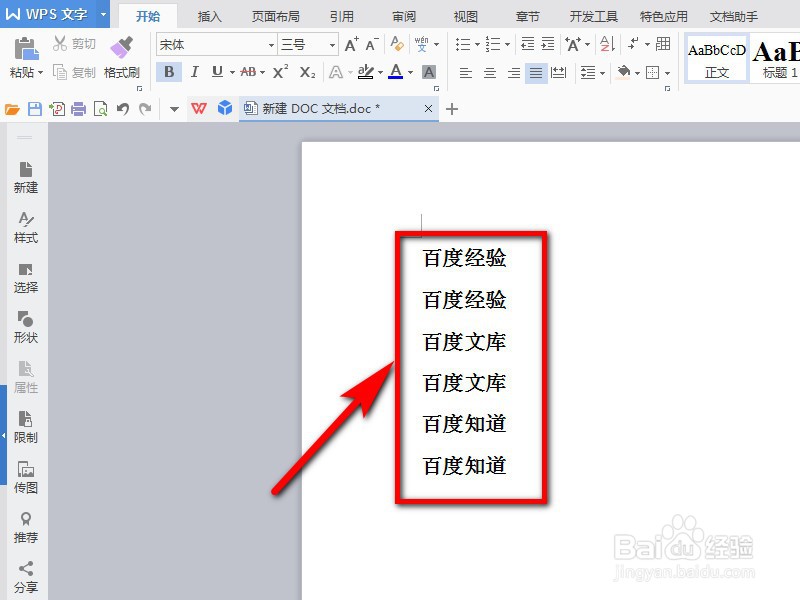Set right text alignment
Screen dimensions: 800x600
(x=514, y=73)
